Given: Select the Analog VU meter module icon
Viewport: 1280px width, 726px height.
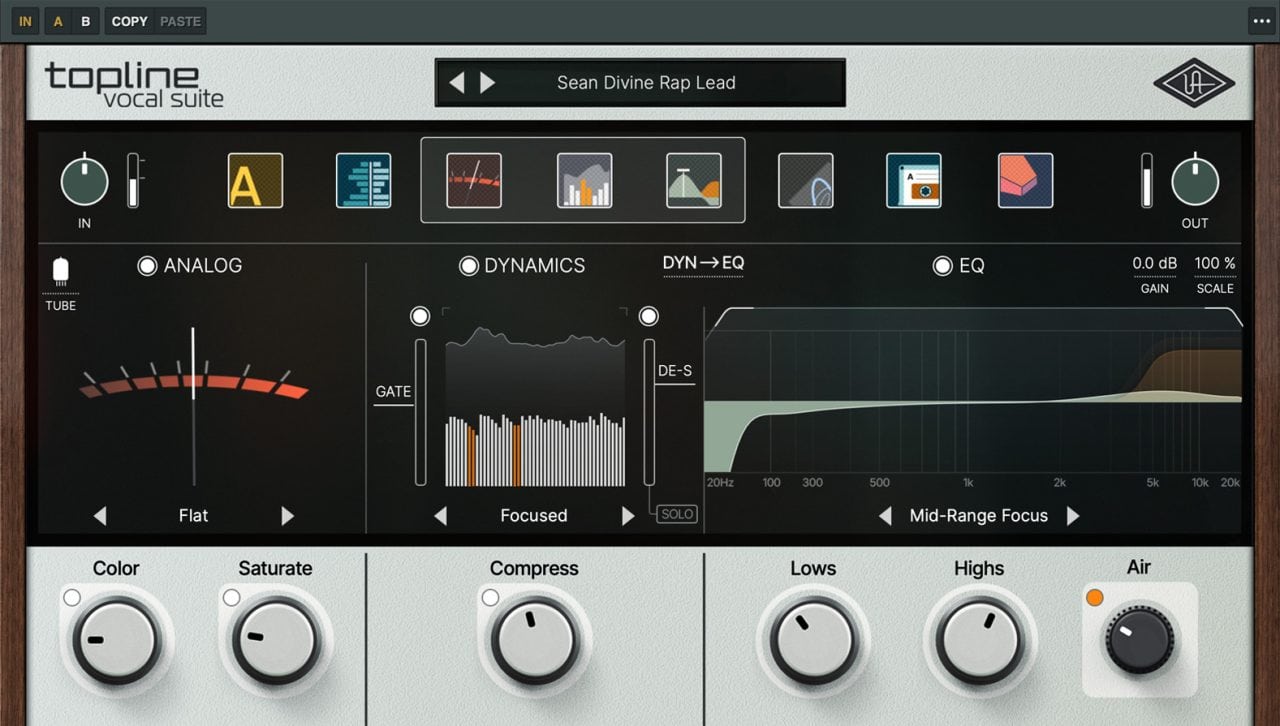Looking at the screenshot, I should (473, 180).
